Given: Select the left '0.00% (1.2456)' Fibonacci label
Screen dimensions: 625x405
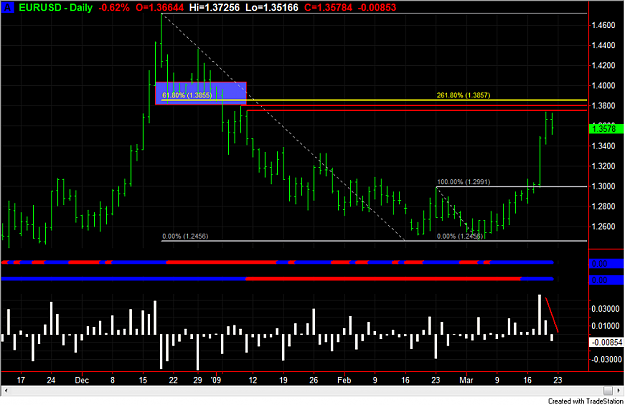Looking at the screenshot, I should pyautogui.click(x=185, y=236).
